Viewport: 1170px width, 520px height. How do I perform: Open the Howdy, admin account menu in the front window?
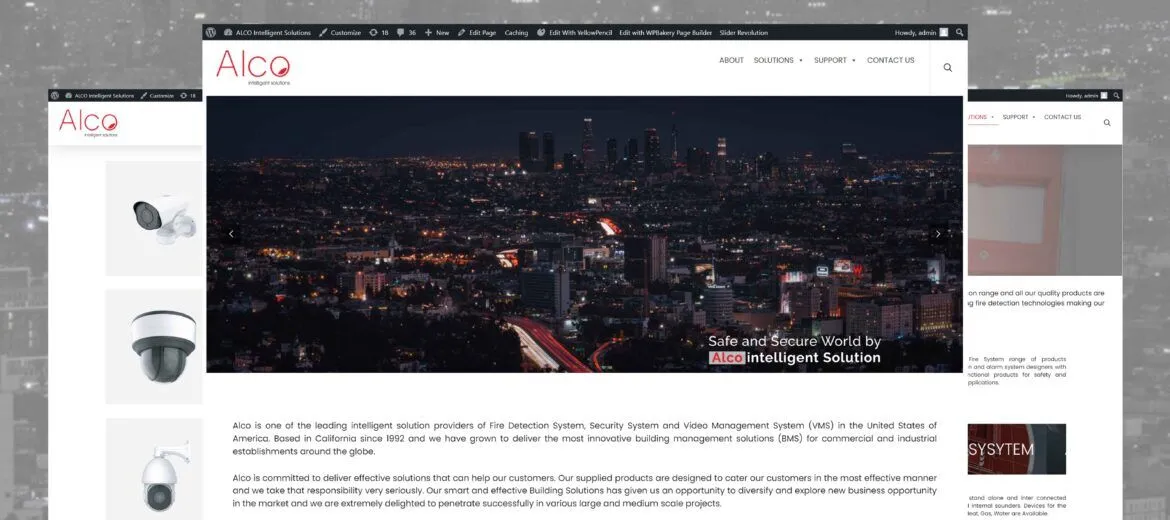click(921, 32)
